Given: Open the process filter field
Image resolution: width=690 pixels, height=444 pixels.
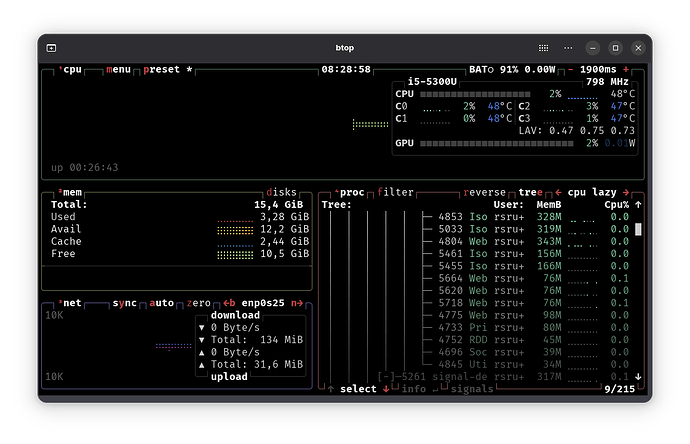Looking at the screenshot, I should point(396,192).
